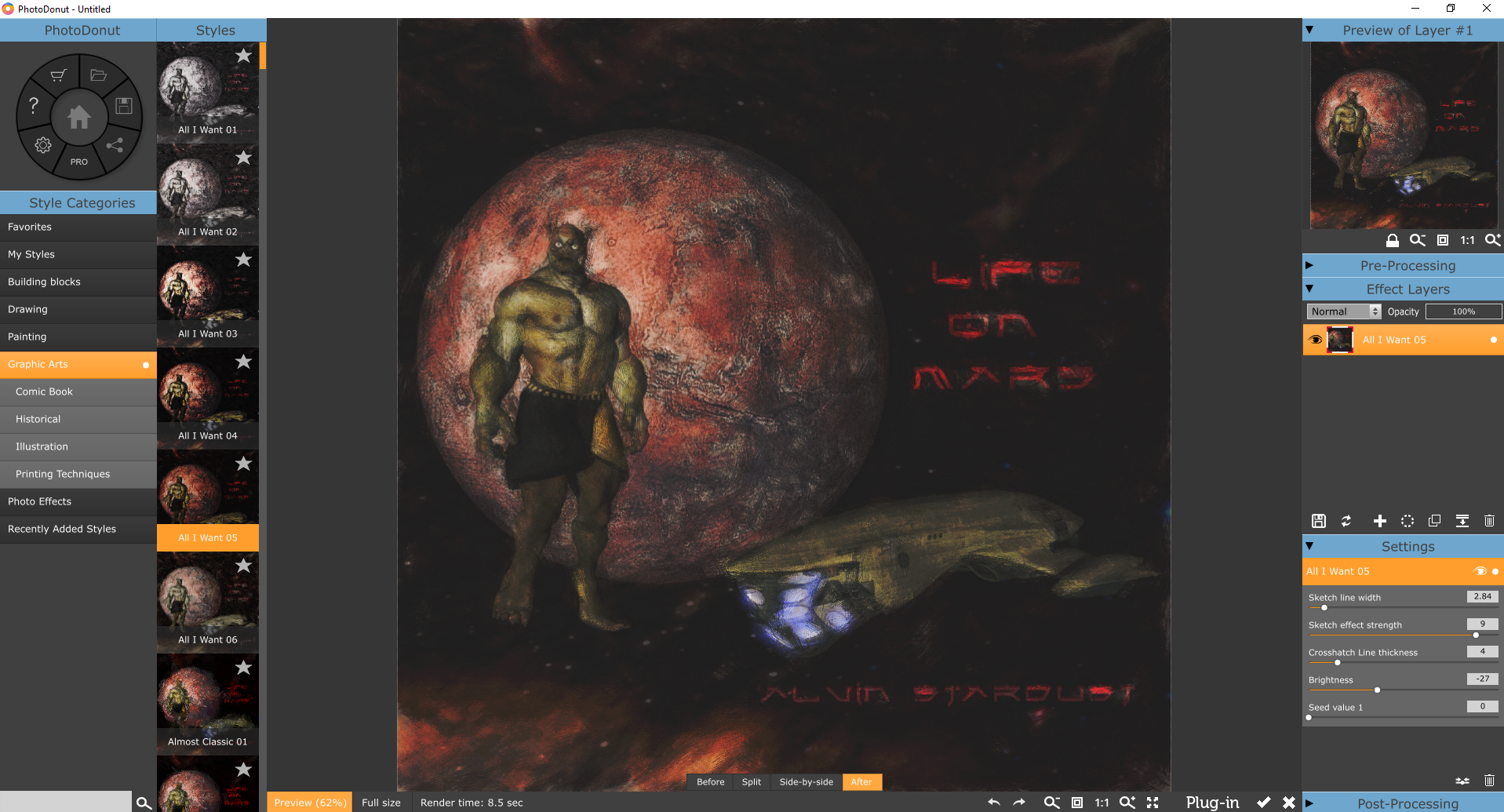The image size is (1504, 812).
Task: Apply changes with the checkmark icon
Action: 1264,802
